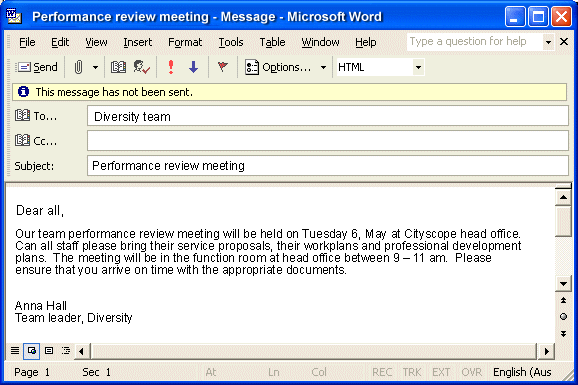The height and width of the screenshot is (385, 578).
Task: Click the "Anna Hall" signature line
Action: pos(41,305)
